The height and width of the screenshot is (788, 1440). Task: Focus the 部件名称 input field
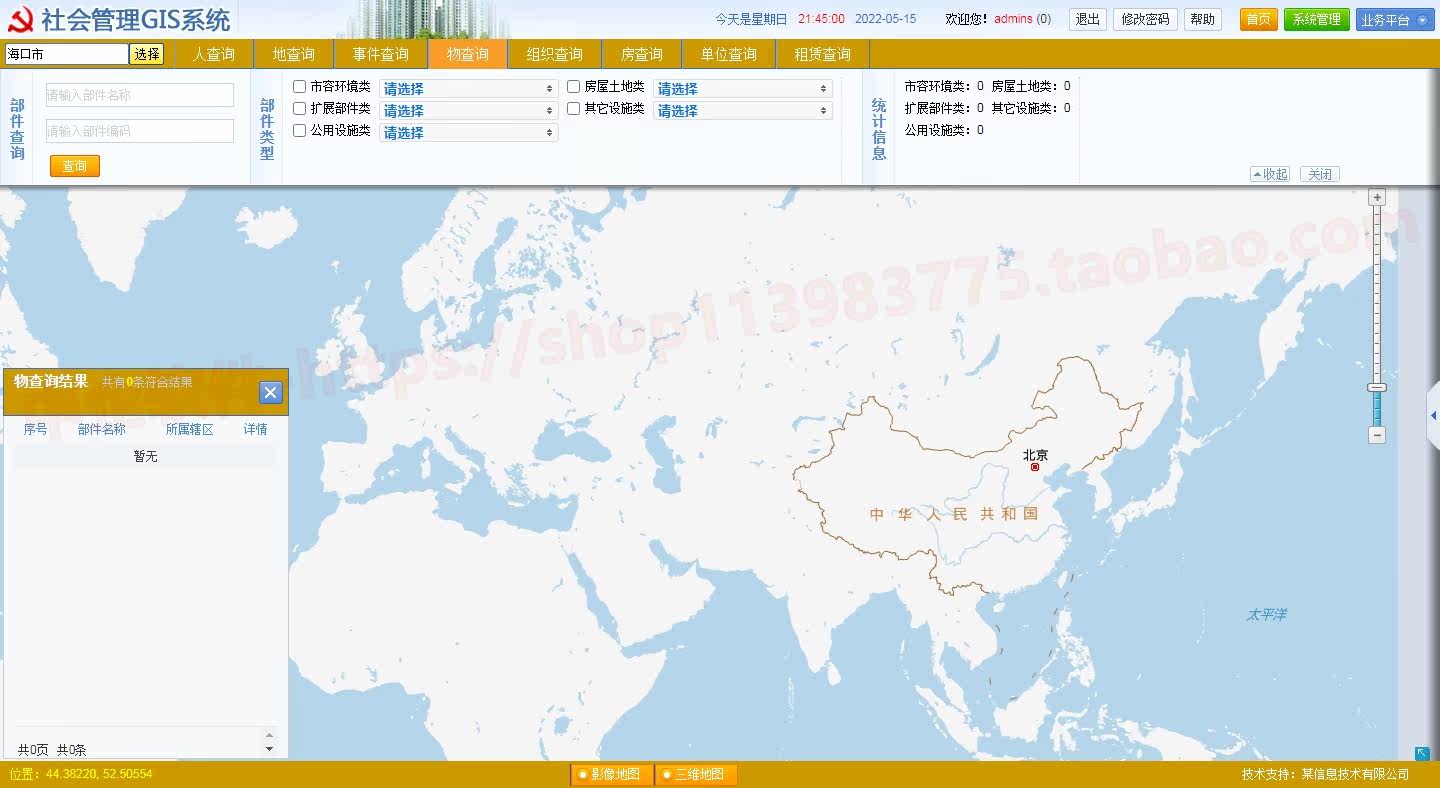pos(140,95)
